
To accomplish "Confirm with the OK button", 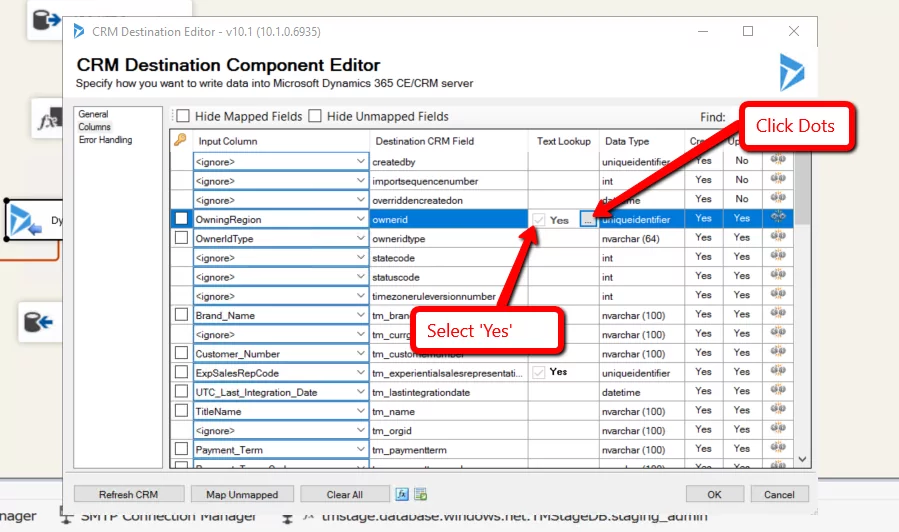I will point(714,494).
